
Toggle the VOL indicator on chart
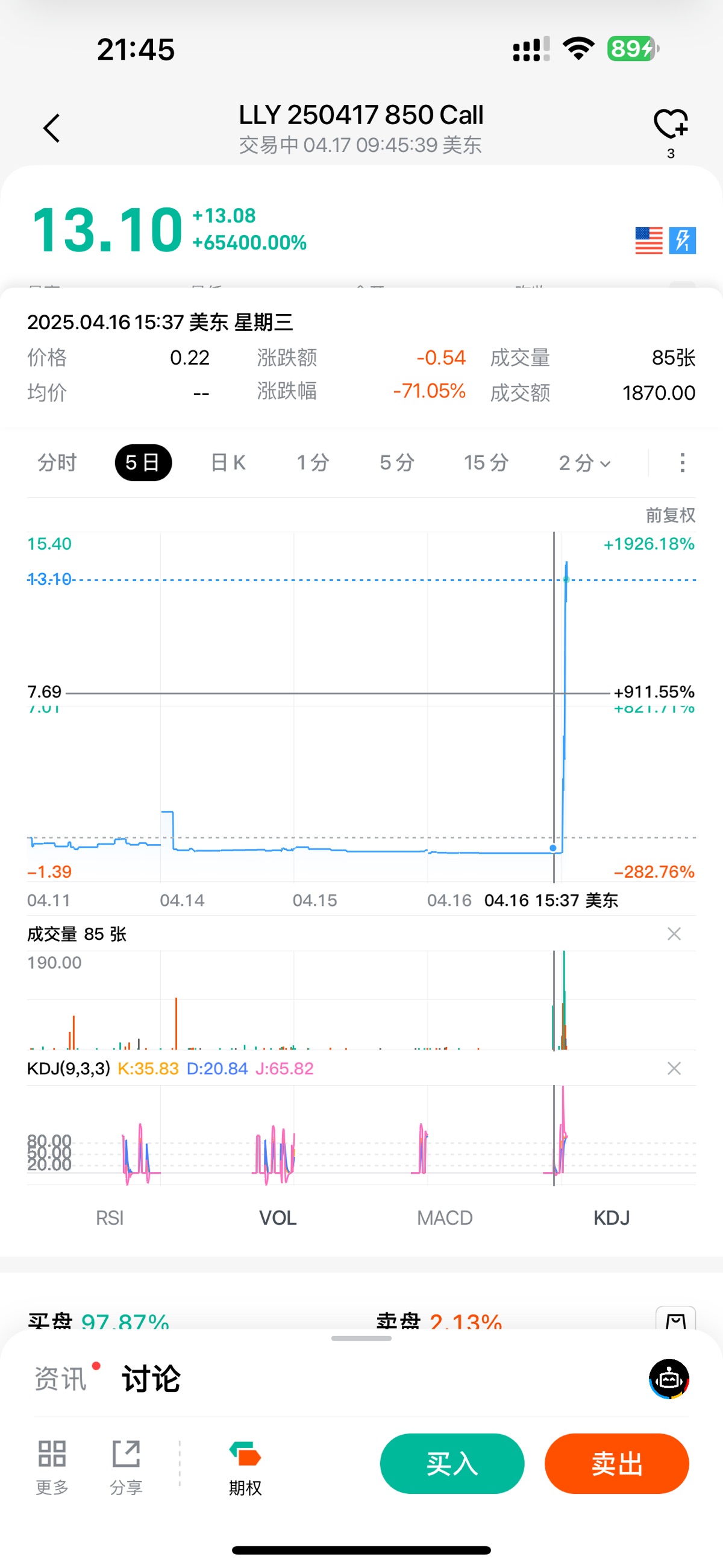coord(278,1218)
